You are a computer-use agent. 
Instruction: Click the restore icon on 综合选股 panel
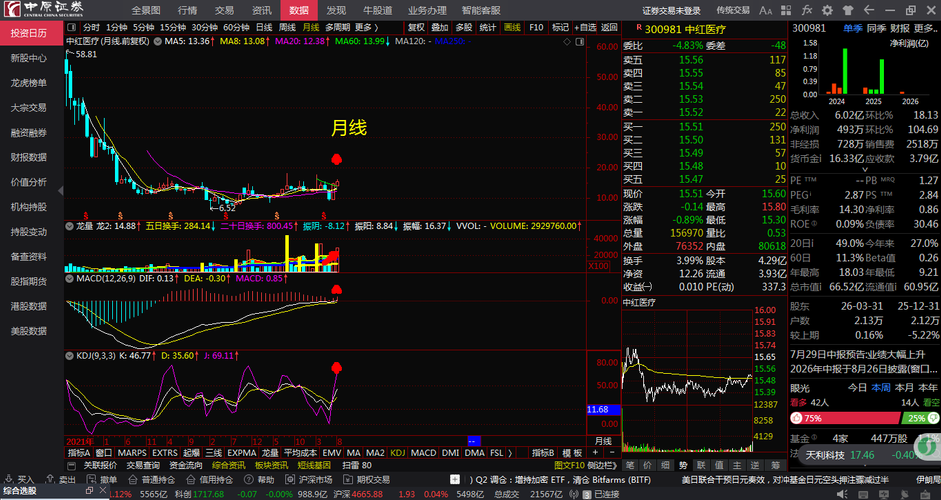89,490
